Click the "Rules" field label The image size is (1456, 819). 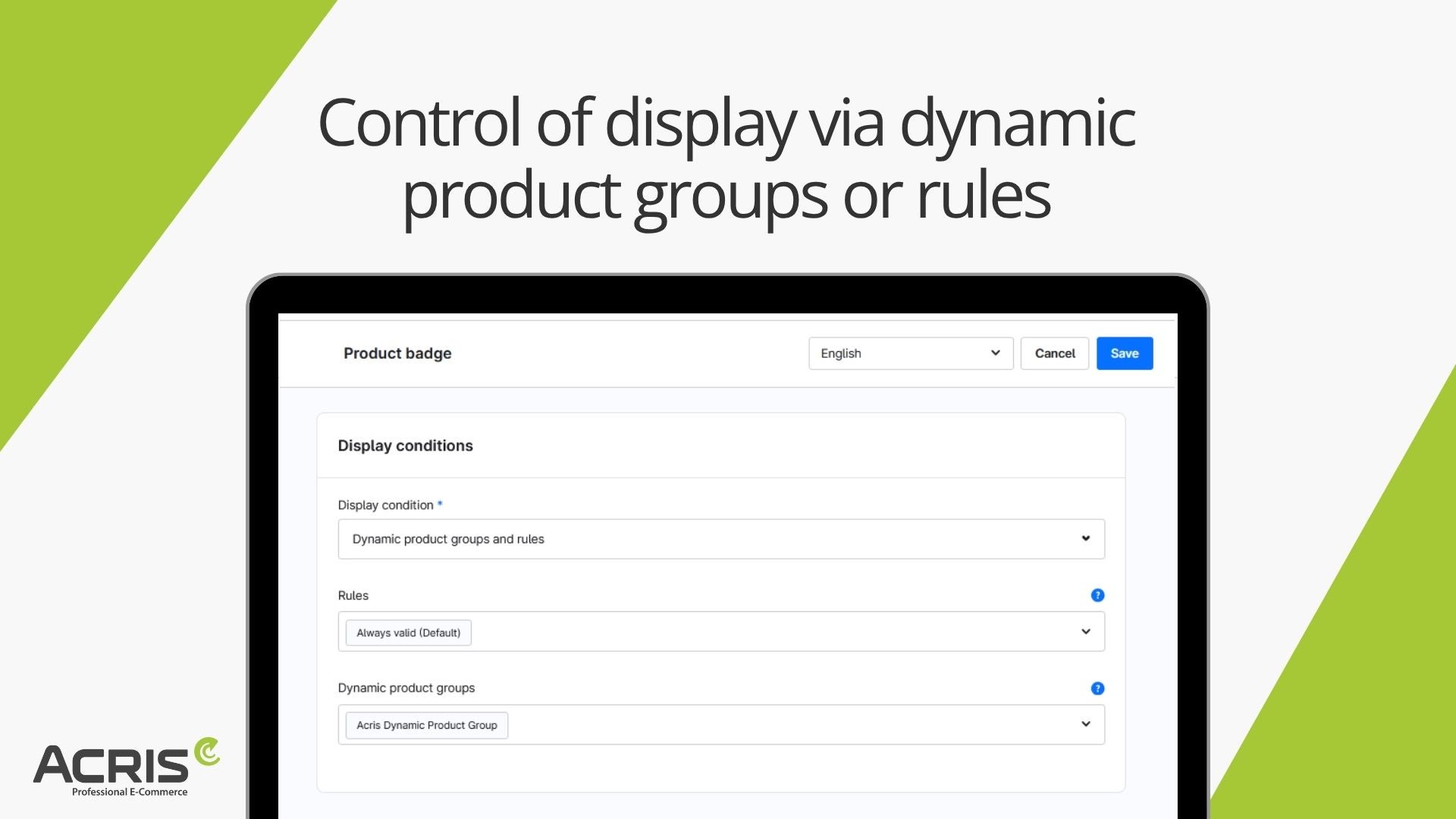[x=353, y=596]
